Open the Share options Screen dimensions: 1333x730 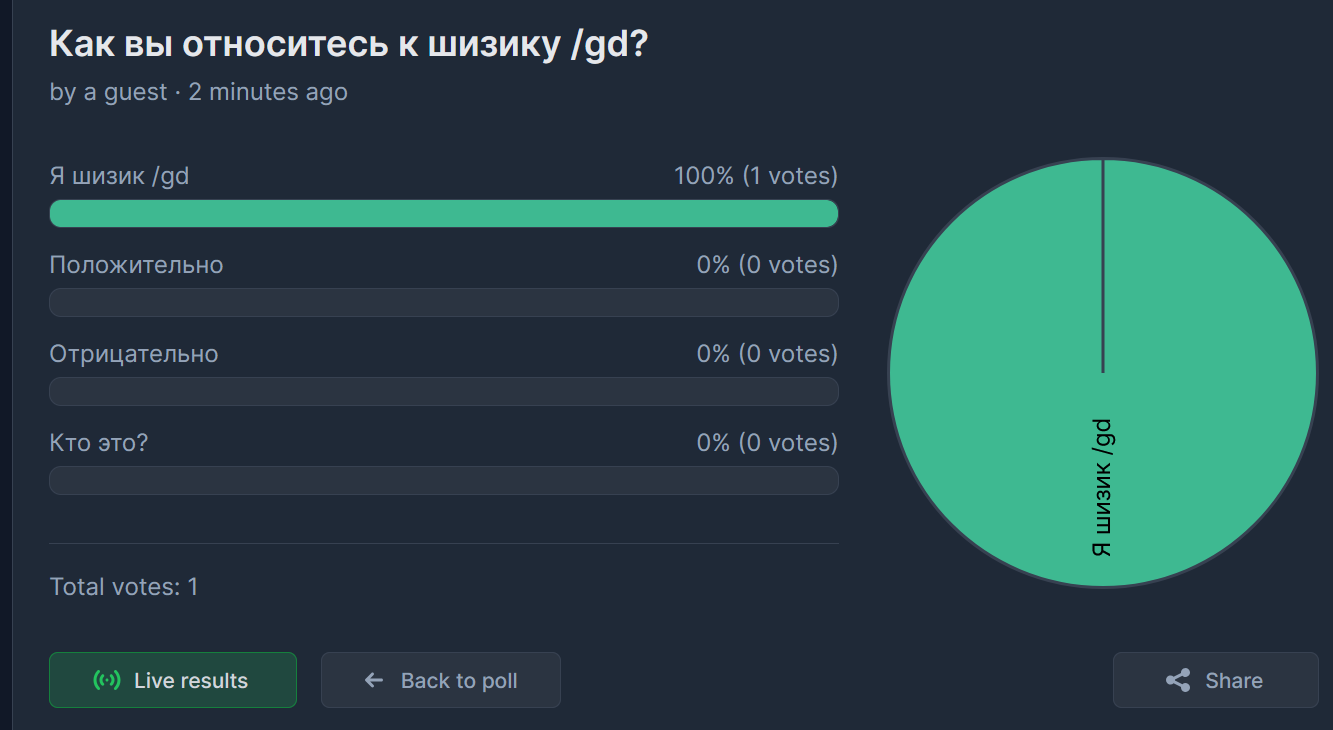[1215, 680]
